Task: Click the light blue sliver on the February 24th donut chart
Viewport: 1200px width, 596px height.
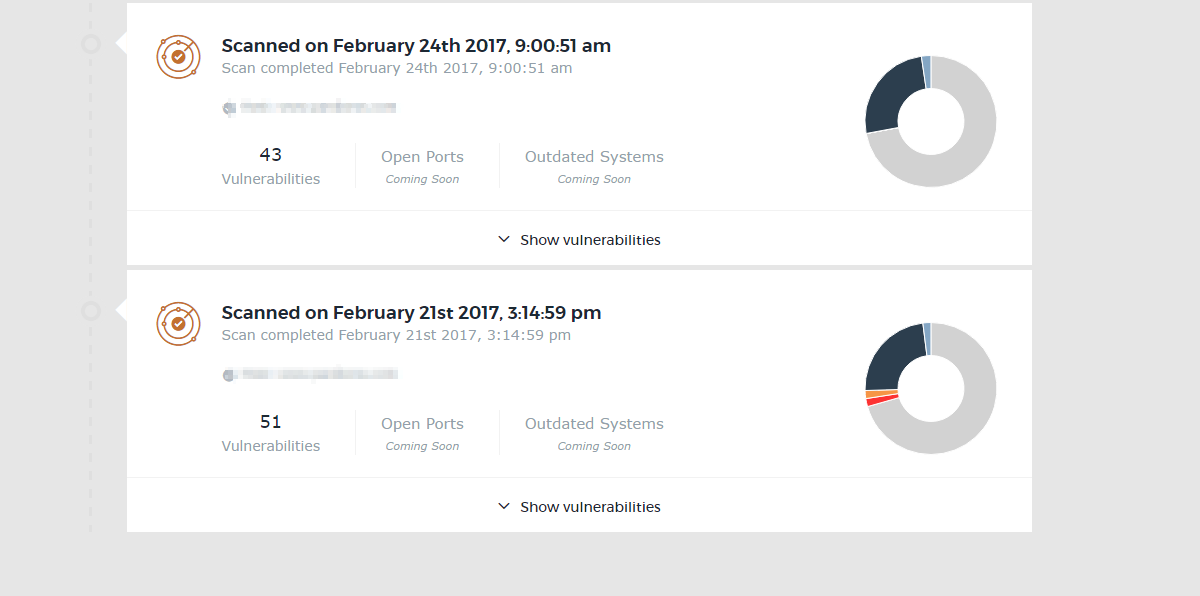Action: click(927, 71)
